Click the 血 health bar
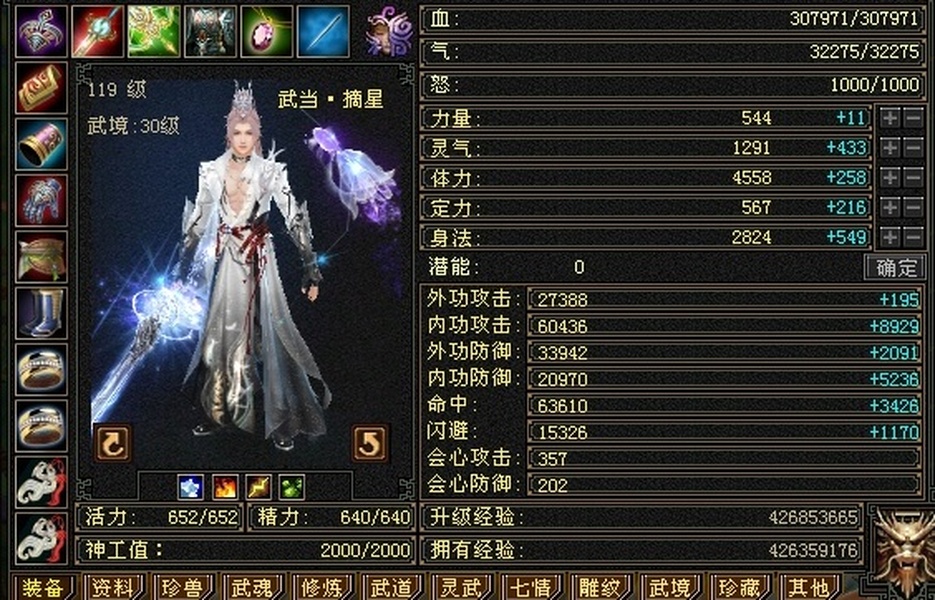This screenshot has height=600, width=935. [673, 19]
